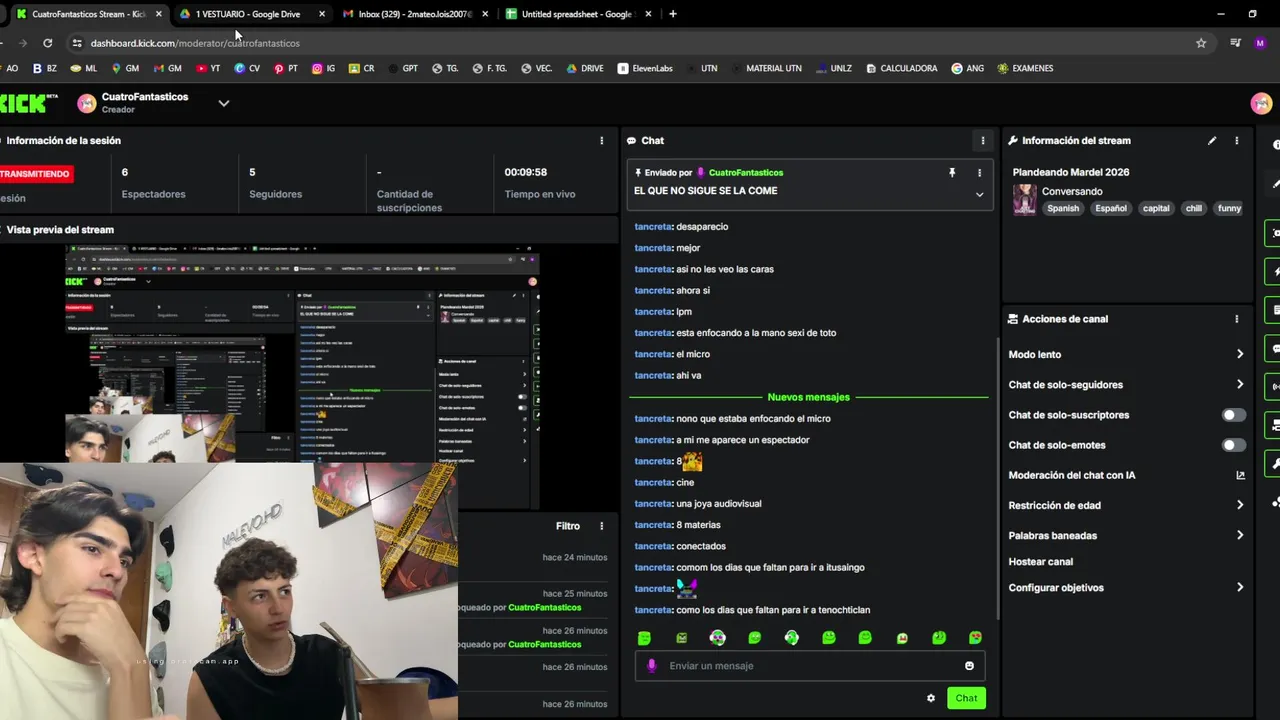Open moderation log three-dot menu beside Filtro

pos(601,526)
